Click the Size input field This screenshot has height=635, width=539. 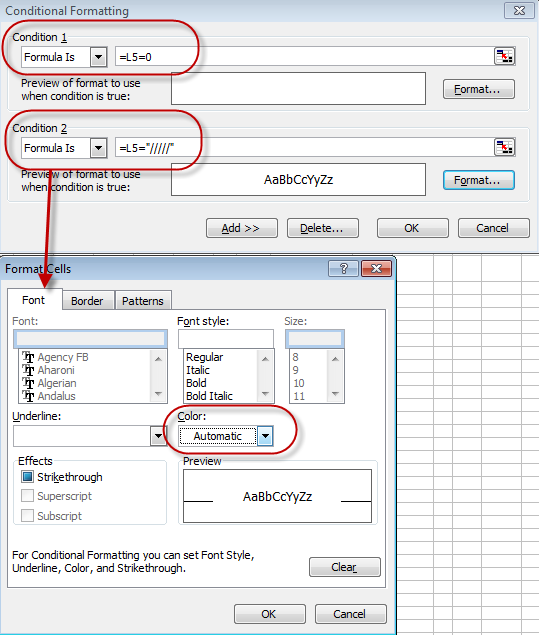(315, 339)
